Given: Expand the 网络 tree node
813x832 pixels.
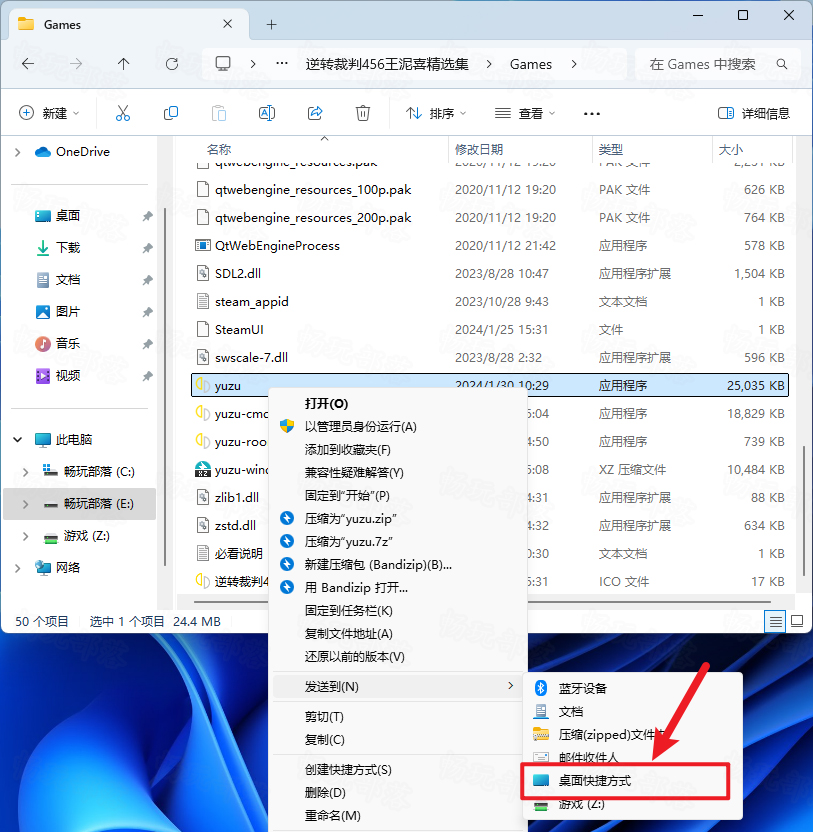Looking at the screenshot, I should [18, 568].
